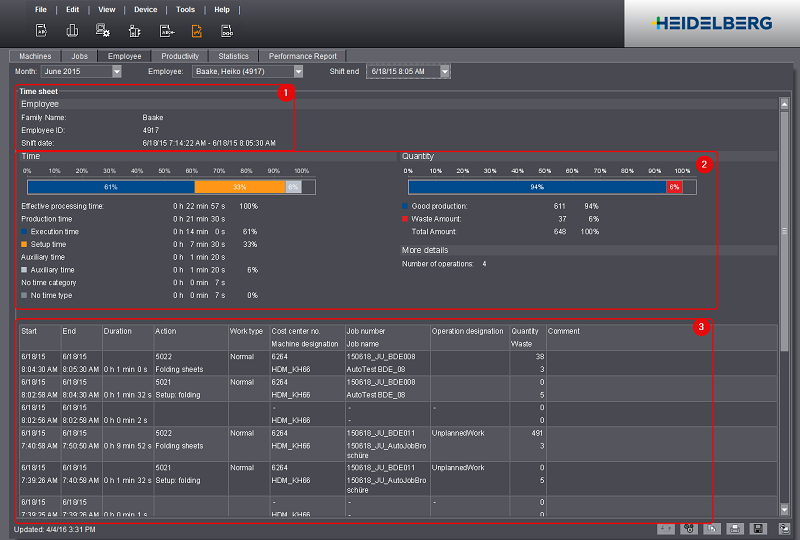Open the computer with gear toolbar icon
This screenshot has height=540, width=800.
click(103, 31)
